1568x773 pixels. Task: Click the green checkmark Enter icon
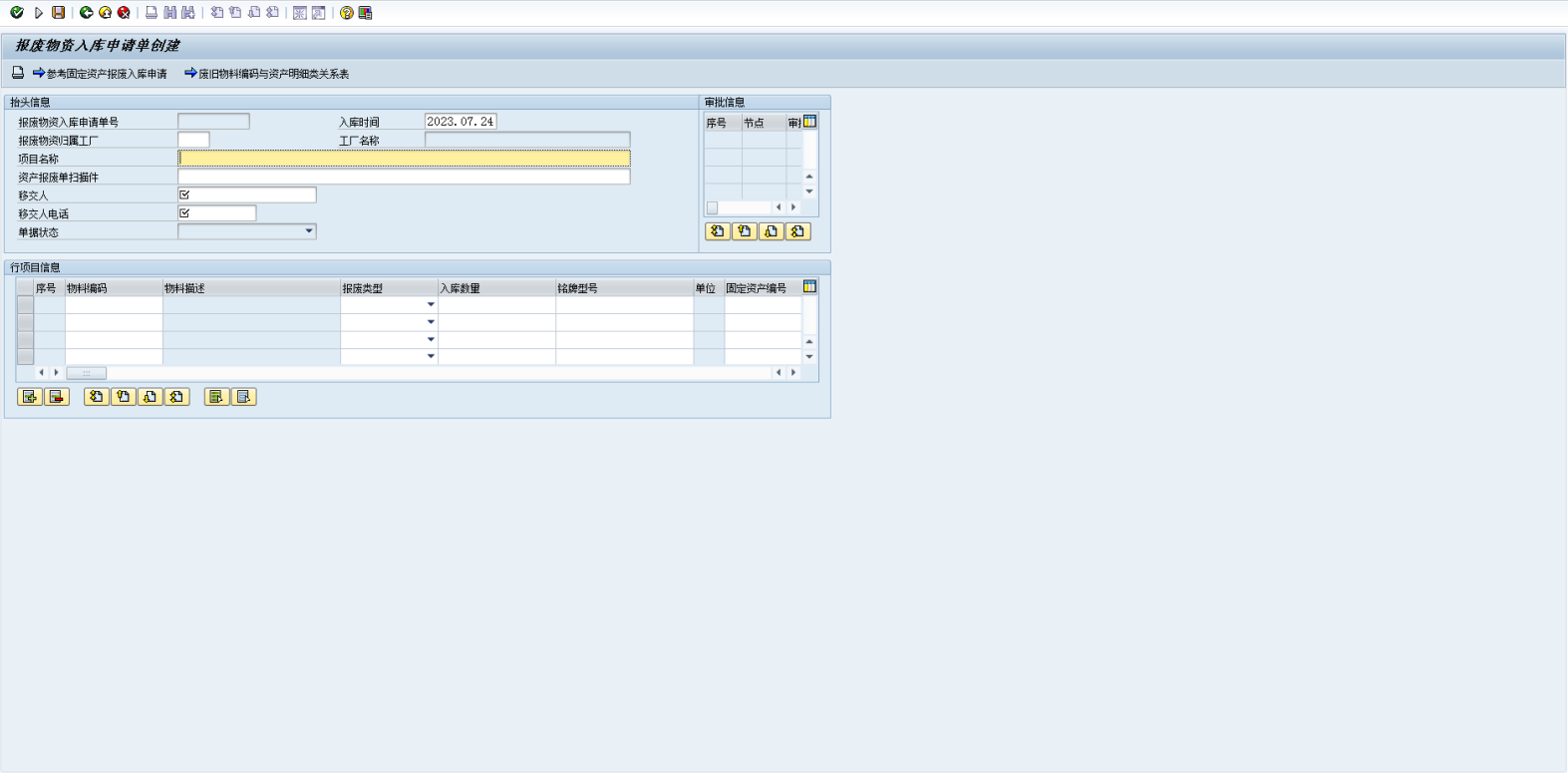(x=16, y=13)
